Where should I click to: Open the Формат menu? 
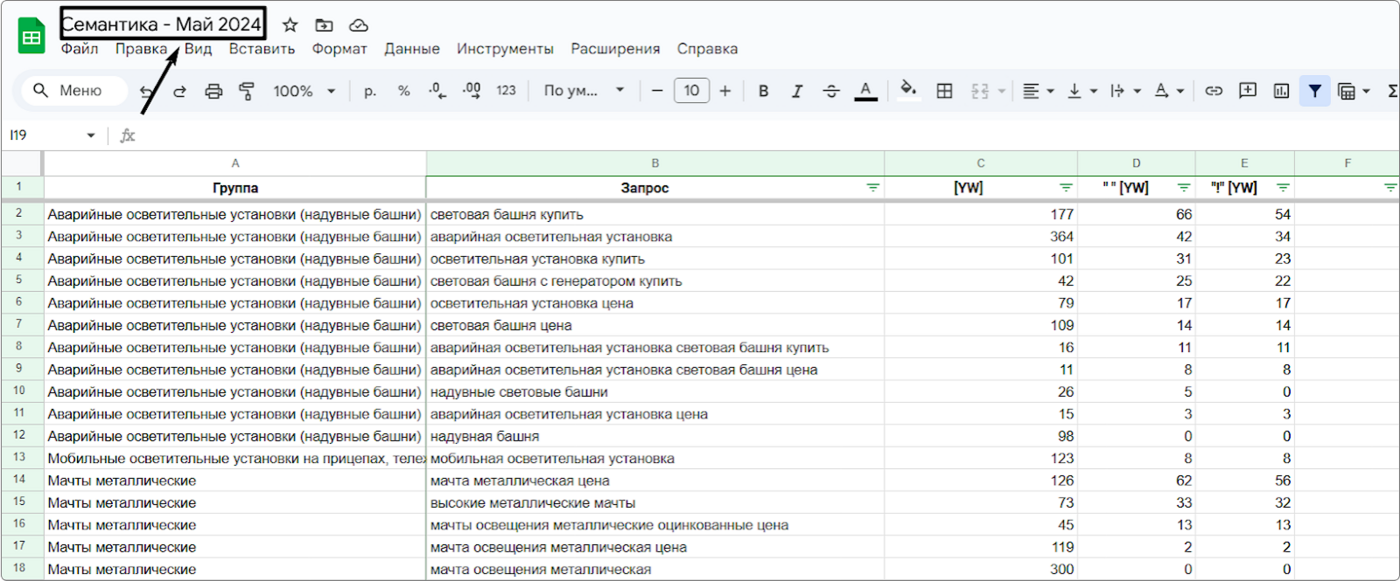[339, 48]
